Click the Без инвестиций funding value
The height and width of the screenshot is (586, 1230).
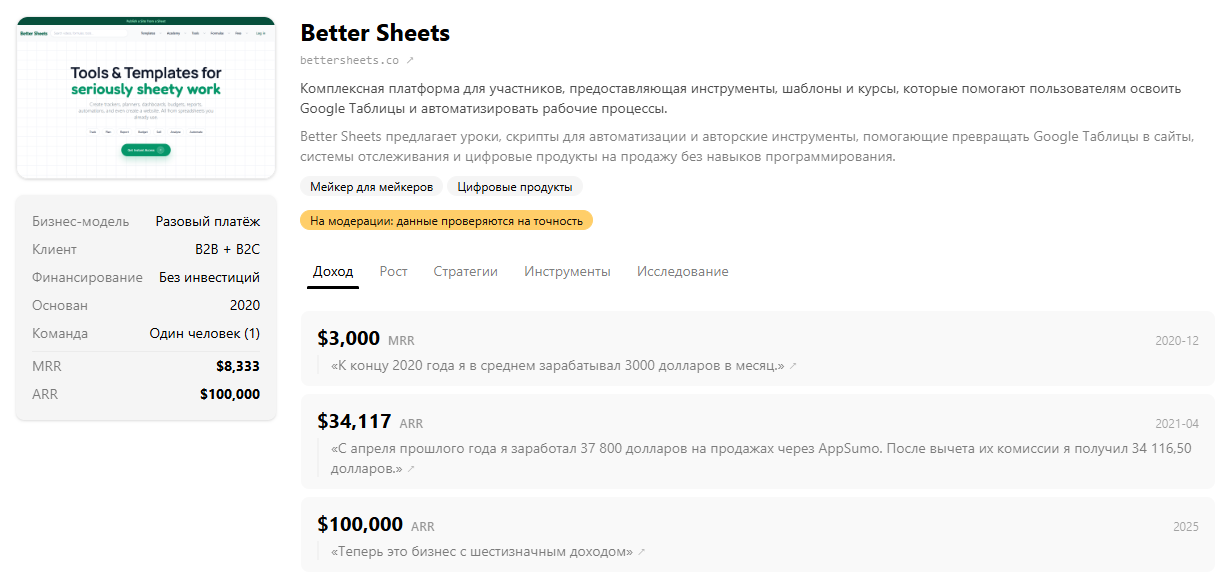pos(210,277)
